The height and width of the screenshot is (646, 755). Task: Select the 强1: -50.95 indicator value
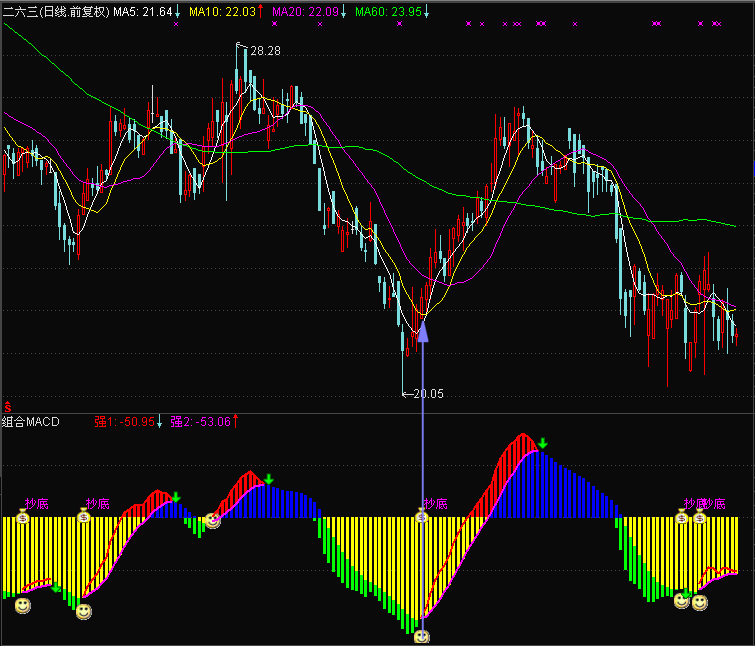click(x=125, y=422)
